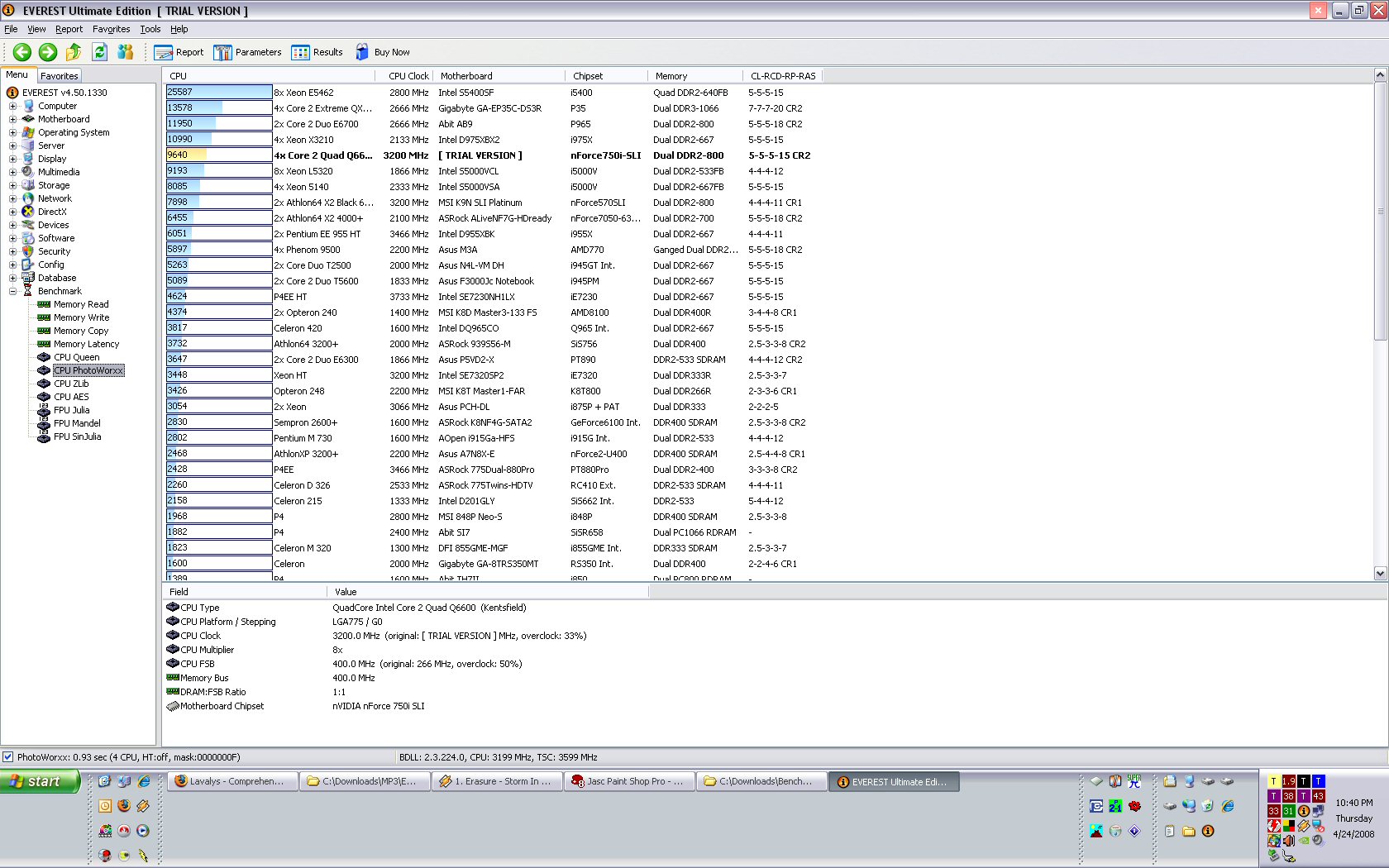
Task: Expand the Computer tree node
Action: coord(12,106)
